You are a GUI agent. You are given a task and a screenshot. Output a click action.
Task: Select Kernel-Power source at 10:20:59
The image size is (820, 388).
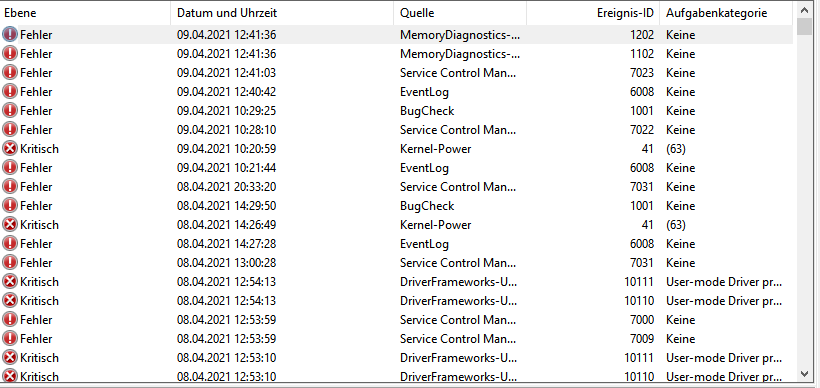435,149
